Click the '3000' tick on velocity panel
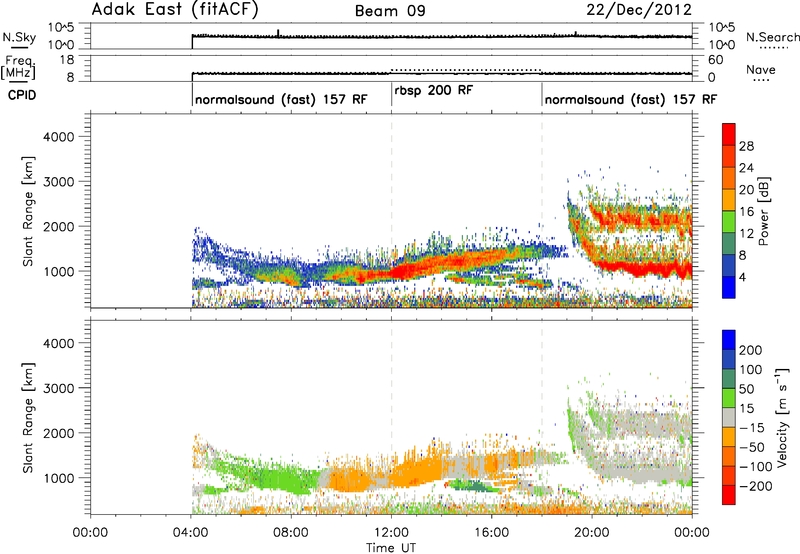The width and height of the screenshot is (800, 554). 59,388
